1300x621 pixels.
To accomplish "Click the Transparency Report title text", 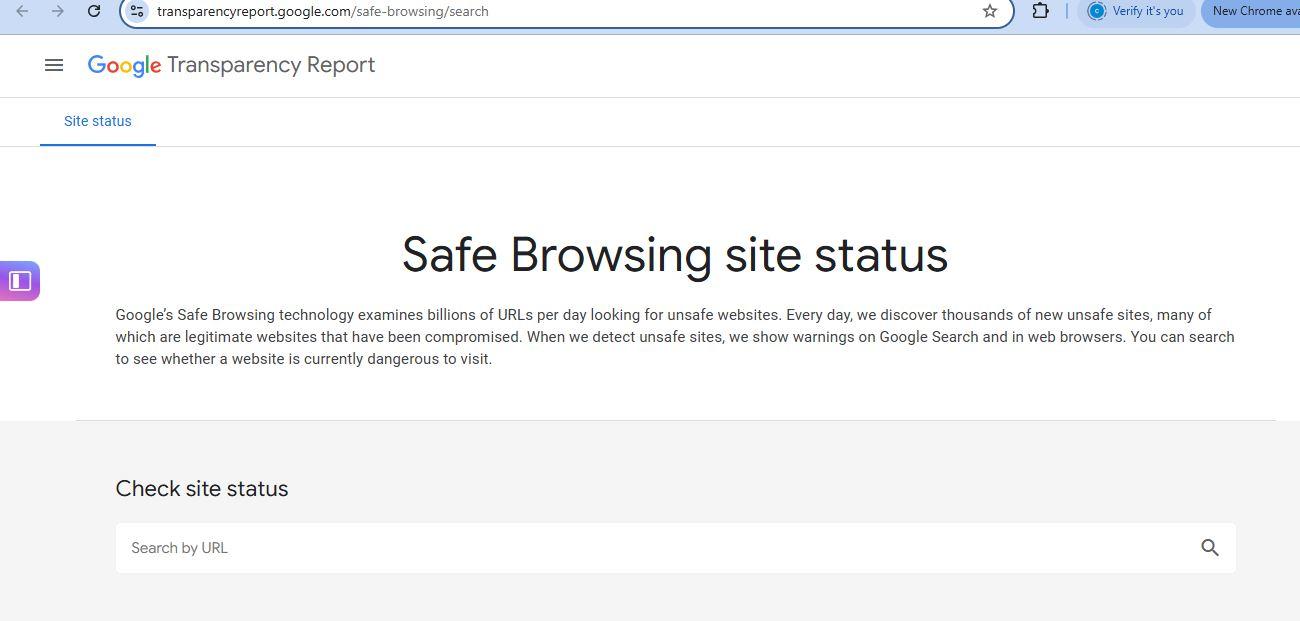I will coord(271,65).
